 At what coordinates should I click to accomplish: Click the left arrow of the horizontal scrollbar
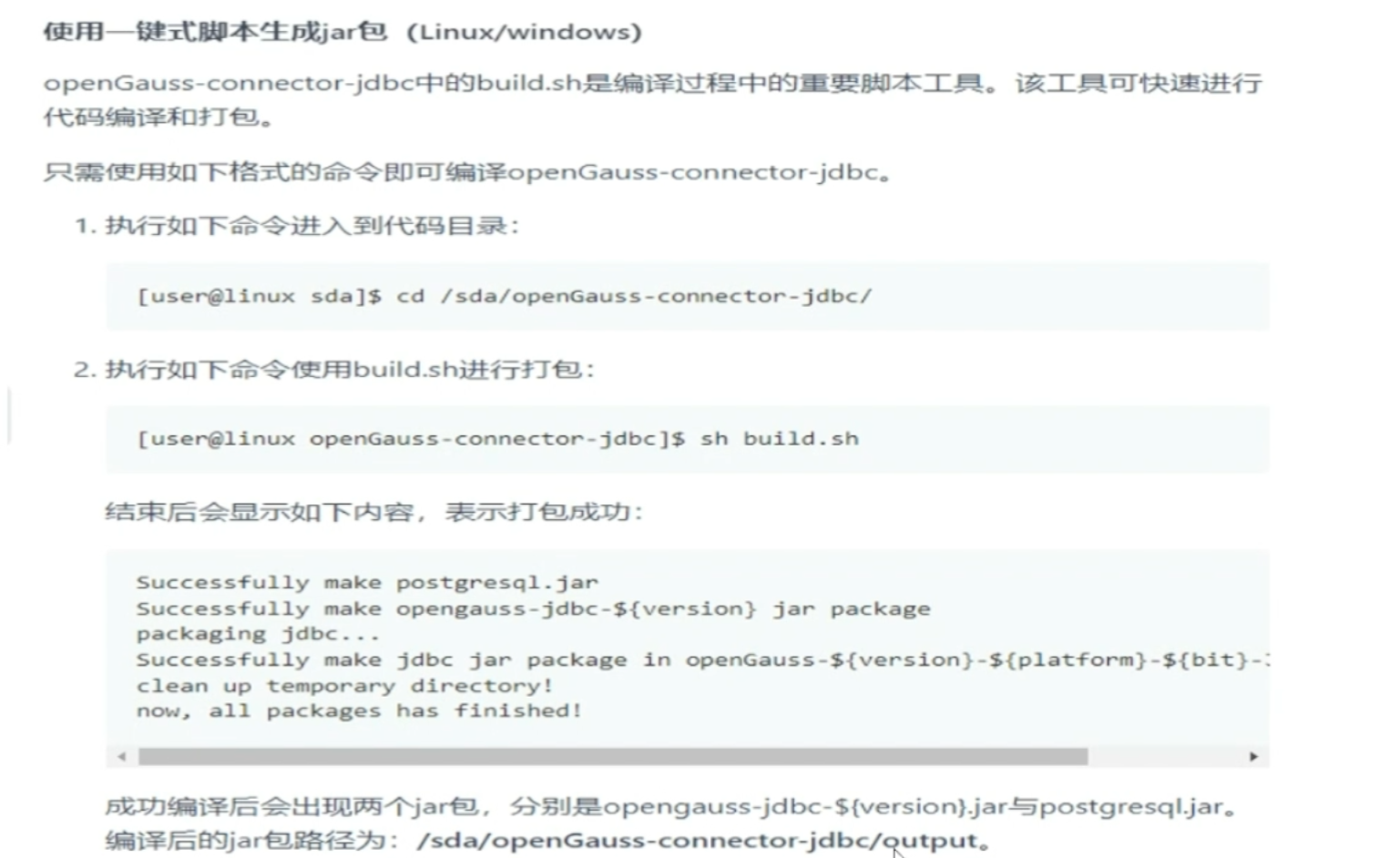click(122, 757)
